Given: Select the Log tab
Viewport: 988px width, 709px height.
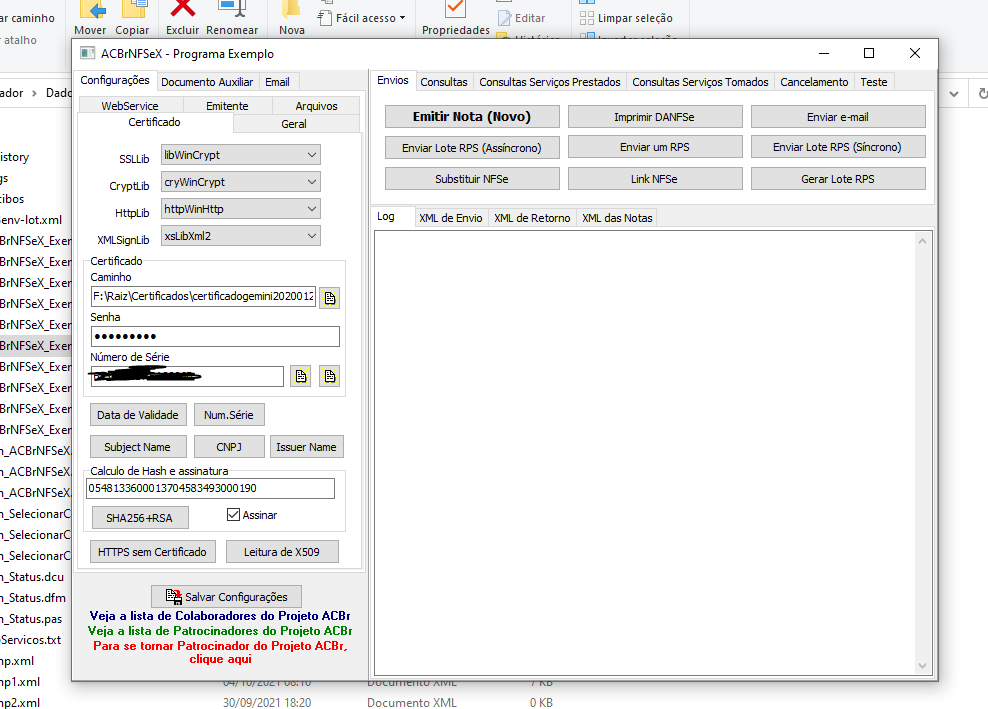Looking at the screenshot, I should pos(386,216).
